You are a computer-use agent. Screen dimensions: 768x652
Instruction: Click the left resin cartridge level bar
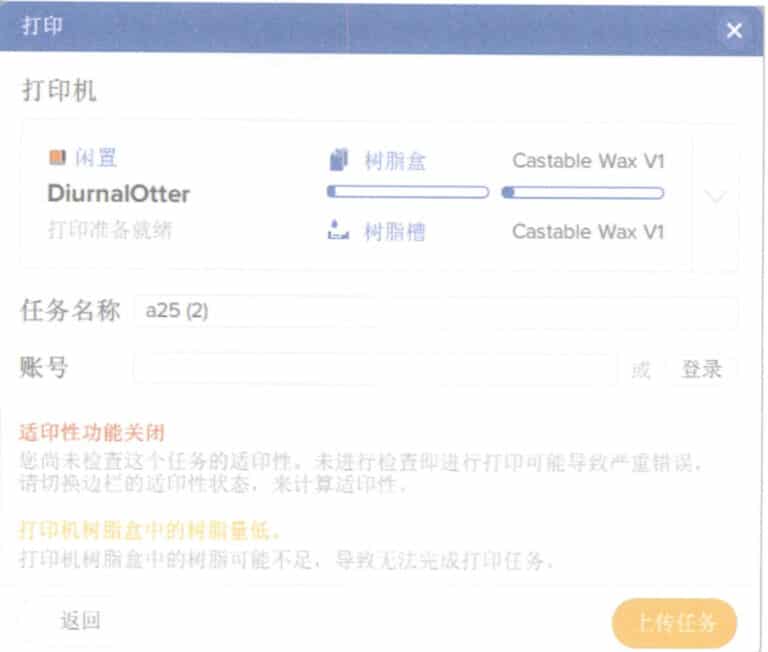tap(408, 192)
